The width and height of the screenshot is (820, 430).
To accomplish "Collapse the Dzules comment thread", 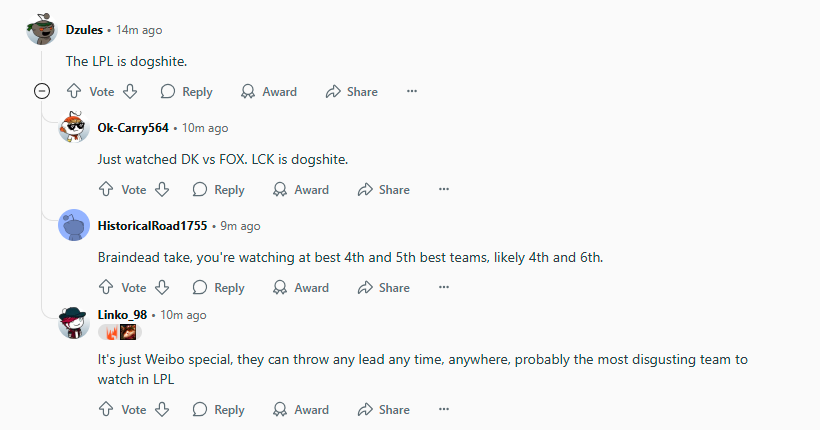I will click(42, 92).
